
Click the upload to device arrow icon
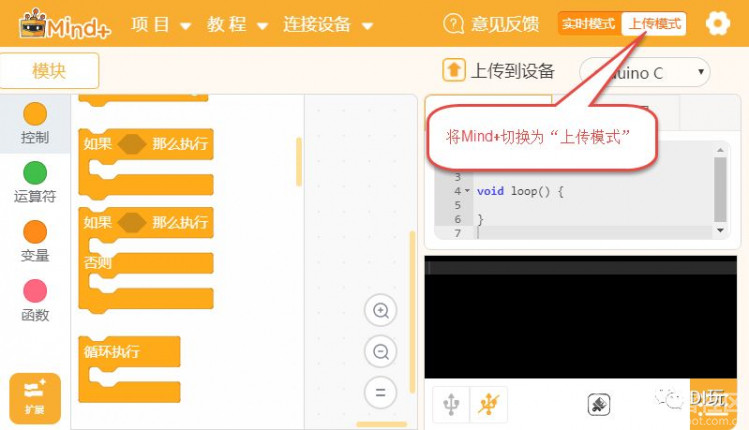tap(454, 70)
